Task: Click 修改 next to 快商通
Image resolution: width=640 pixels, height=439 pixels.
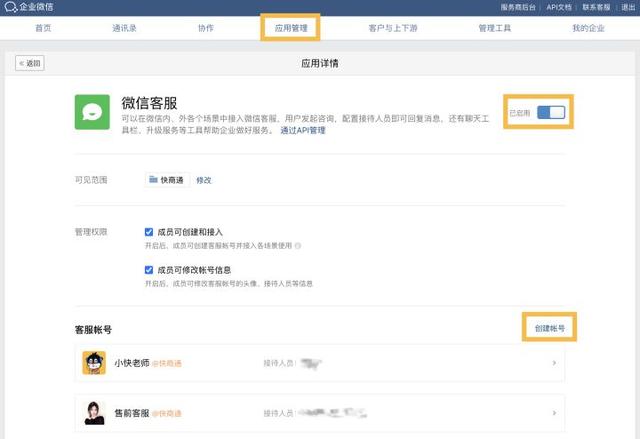Action: coord(204,180)
